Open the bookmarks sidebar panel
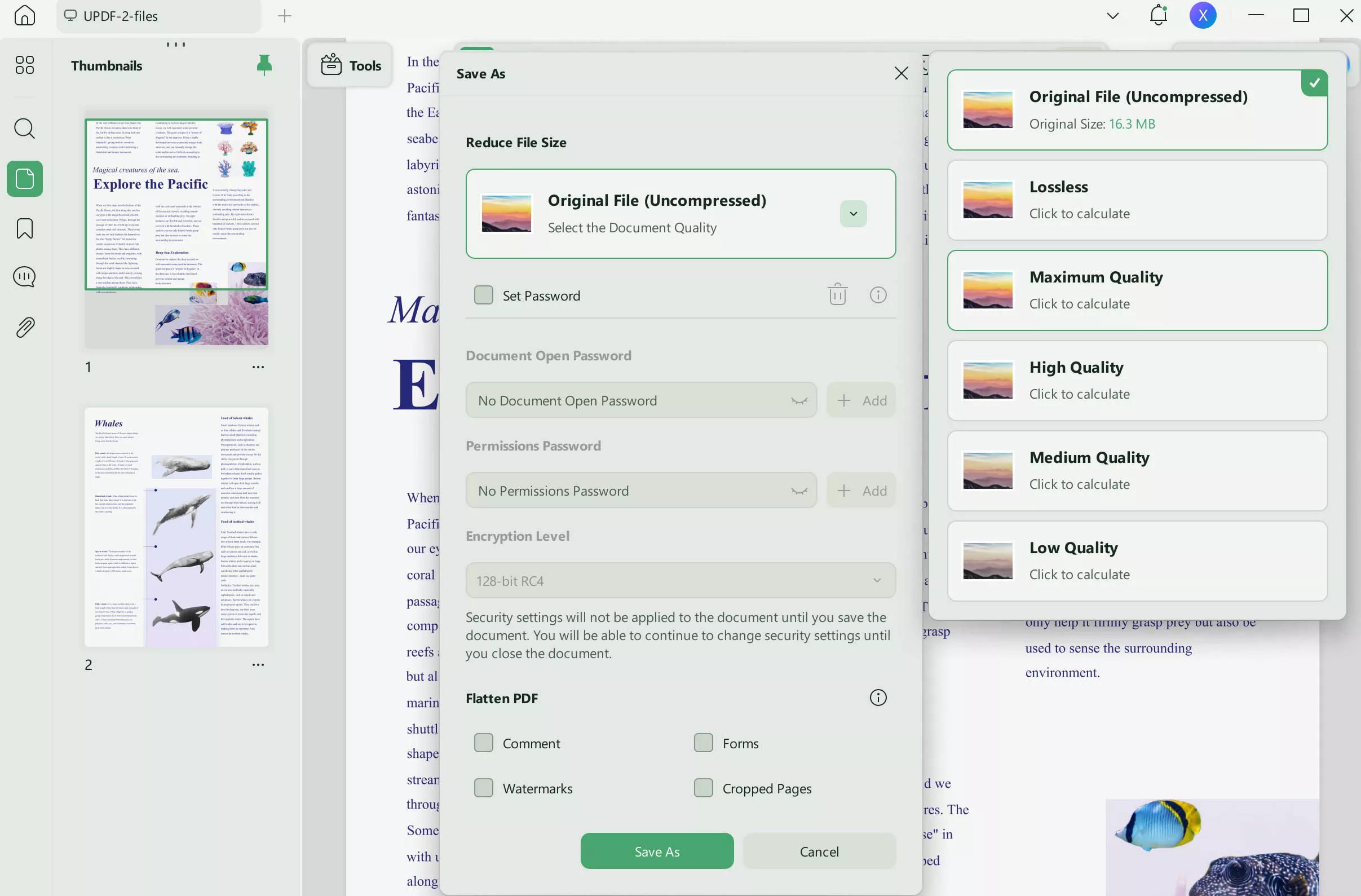 (25, 229)
